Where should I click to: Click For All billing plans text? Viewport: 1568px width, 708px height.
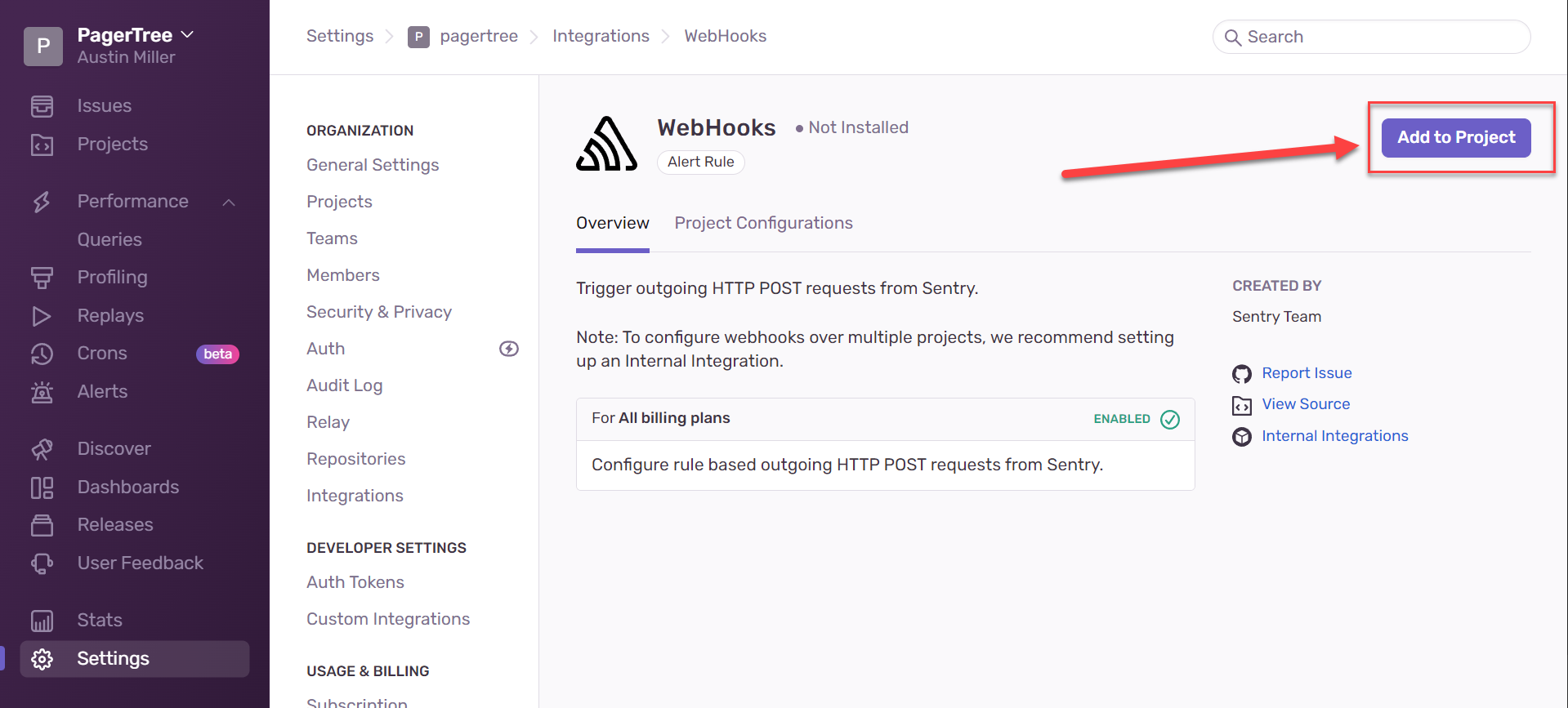(x=660, y=418)
